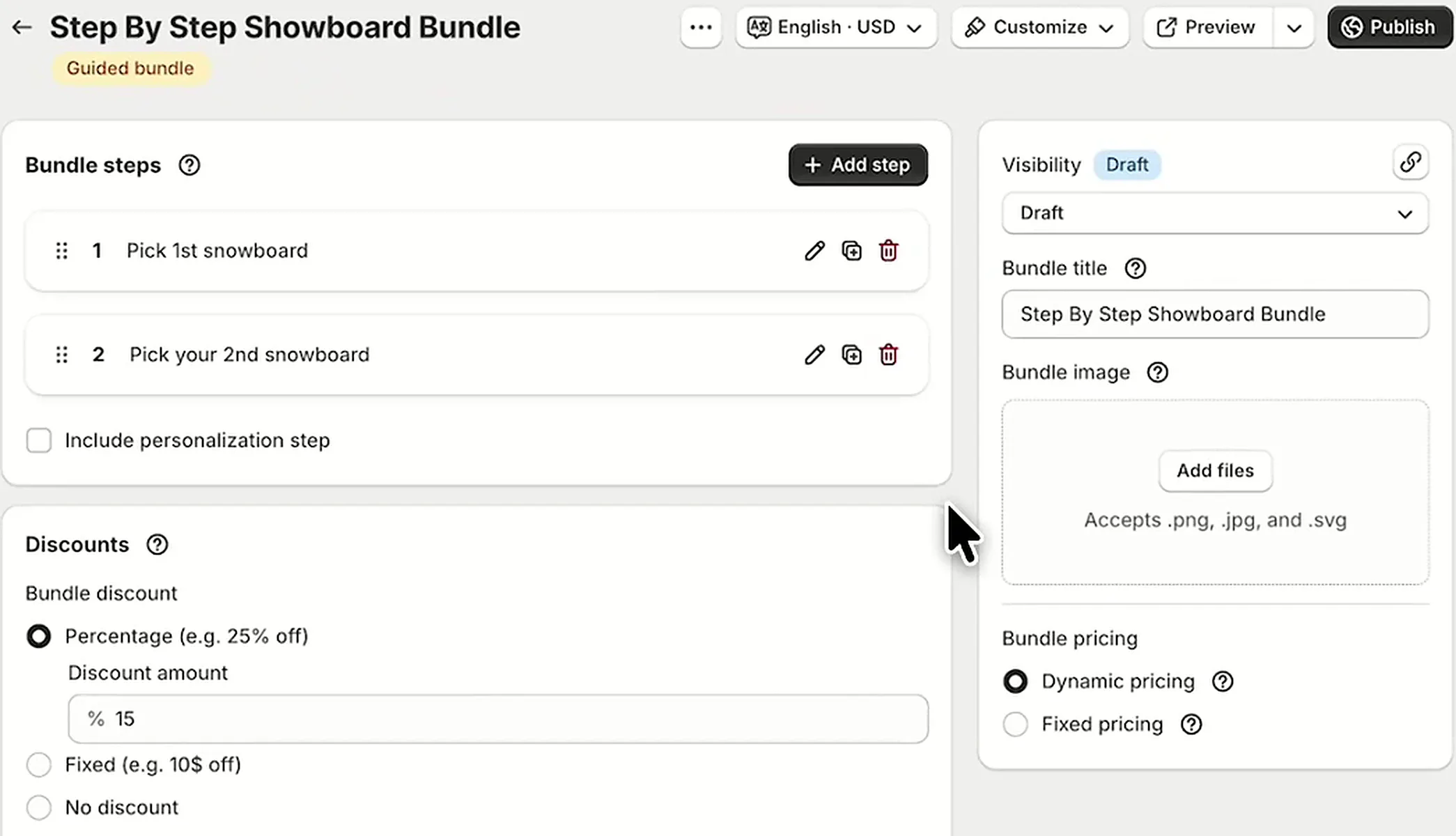
Task: Click the Pick 1st snowboard step title
Action: 217,251
